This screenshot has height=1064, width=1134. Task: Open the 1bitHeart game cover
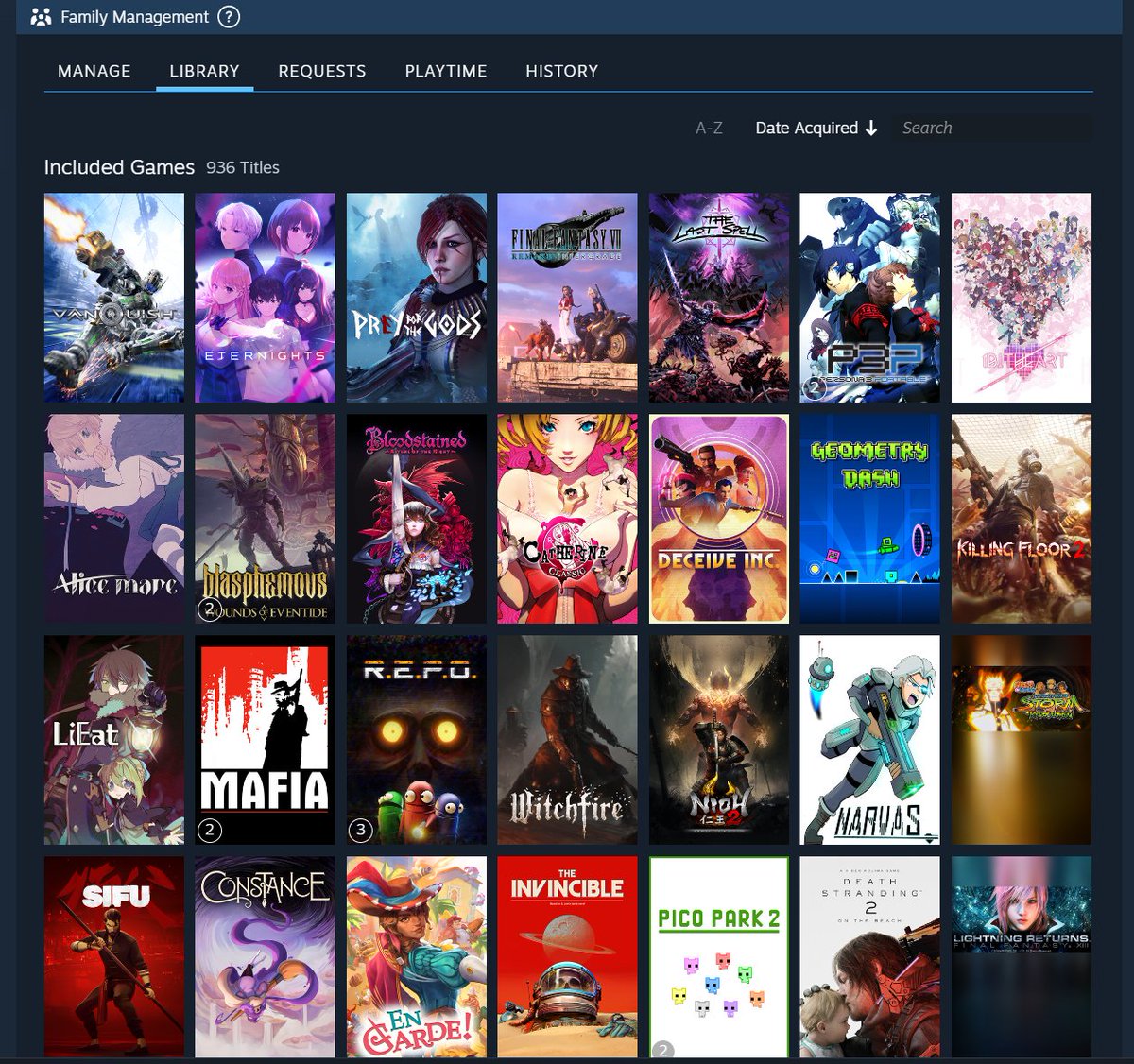click(1022, 298)
